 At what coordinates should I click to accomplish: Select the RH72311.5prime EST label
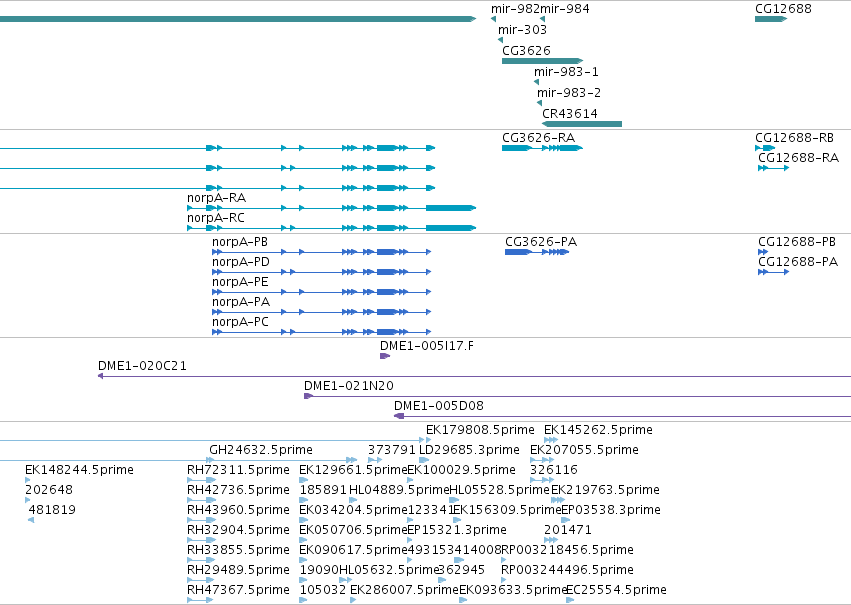coord(238,470)
